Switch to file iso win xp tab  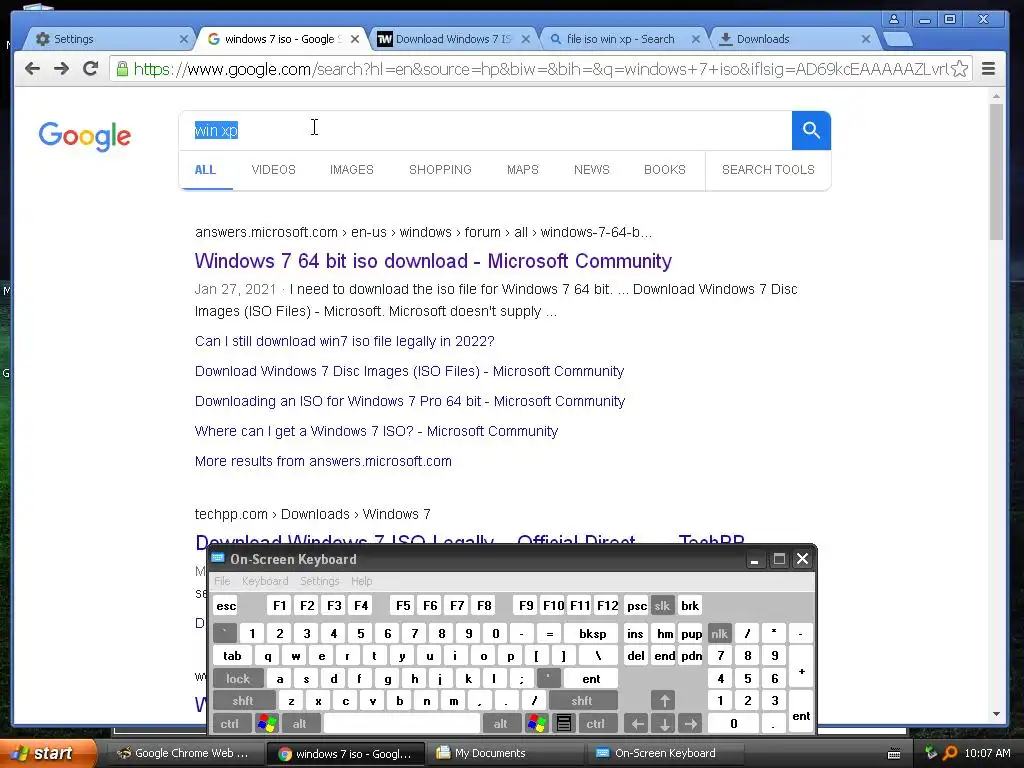point(620,39)
